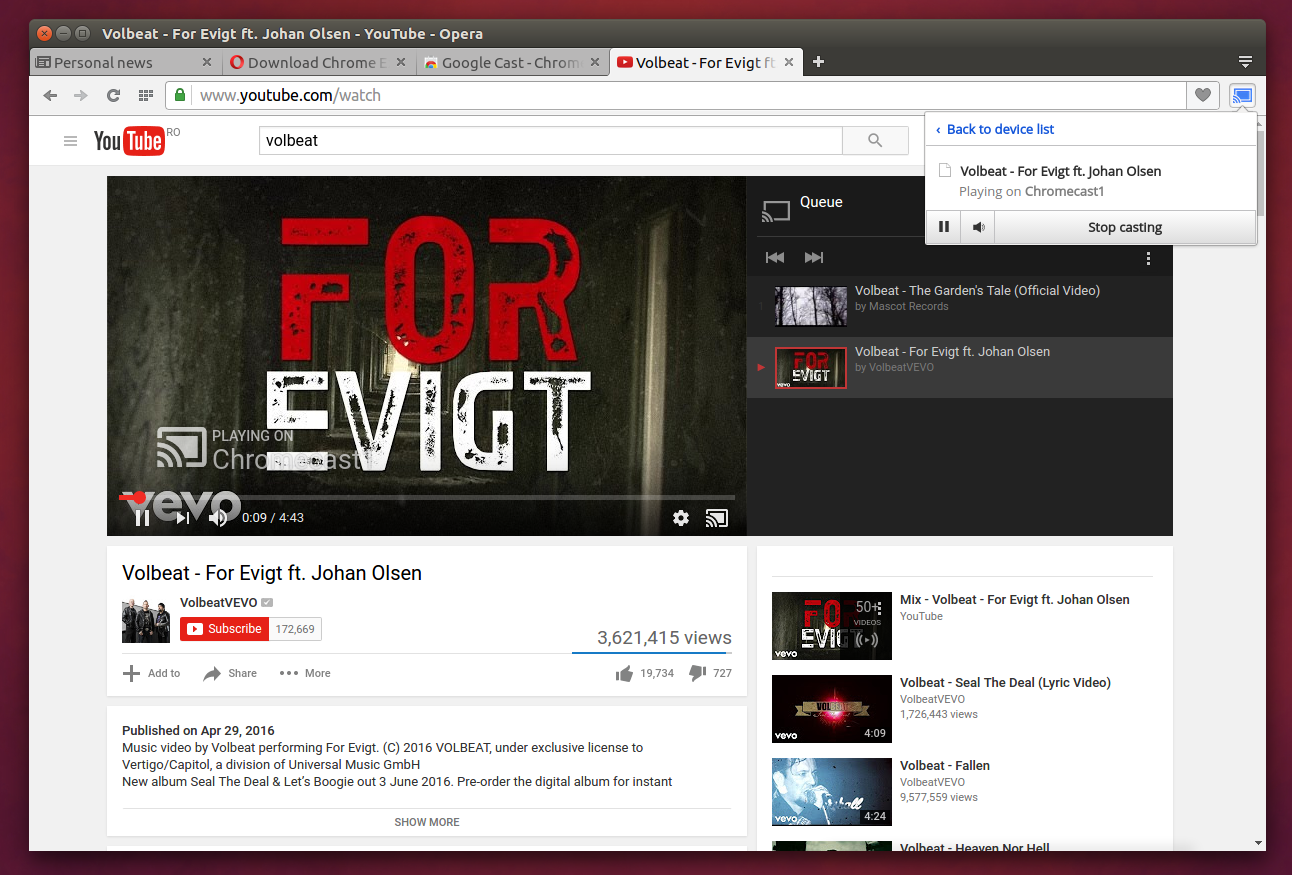
Task: Open the Add to playlist option
Action: pyautogui.click(x=151, y=673)
